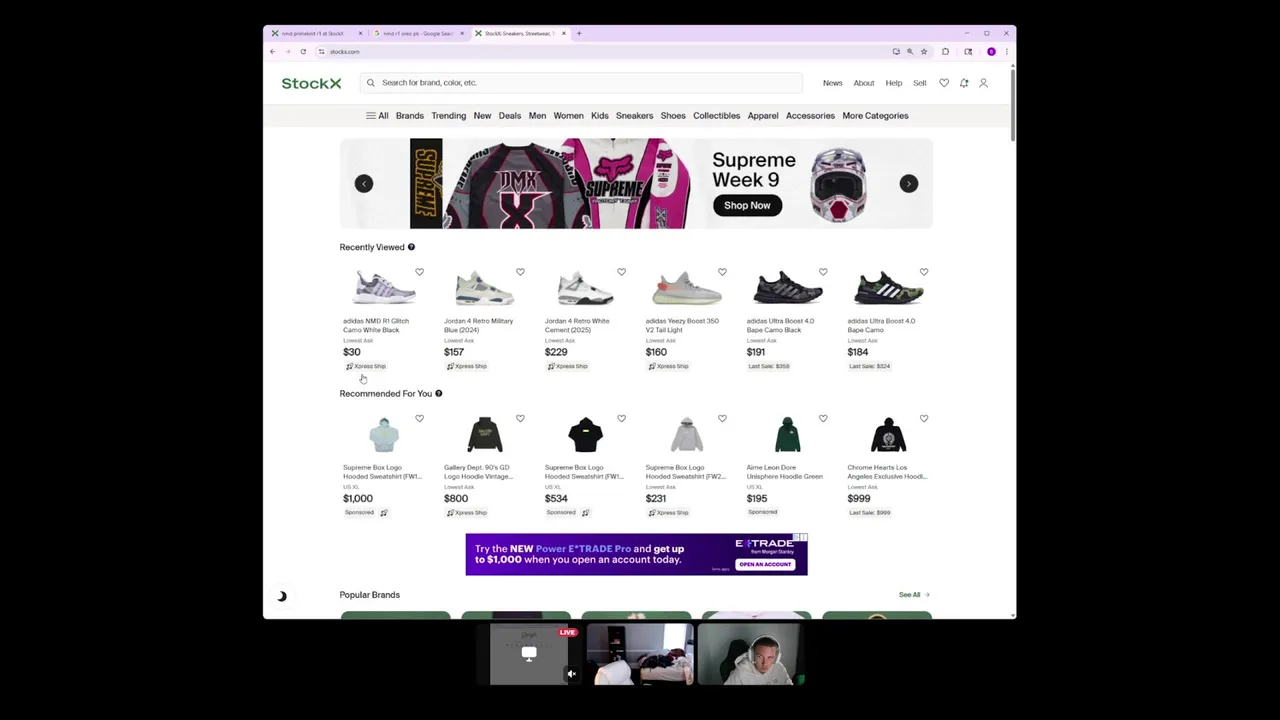
Task: Open a new browser tab
Action: click(x=579, y=33)
